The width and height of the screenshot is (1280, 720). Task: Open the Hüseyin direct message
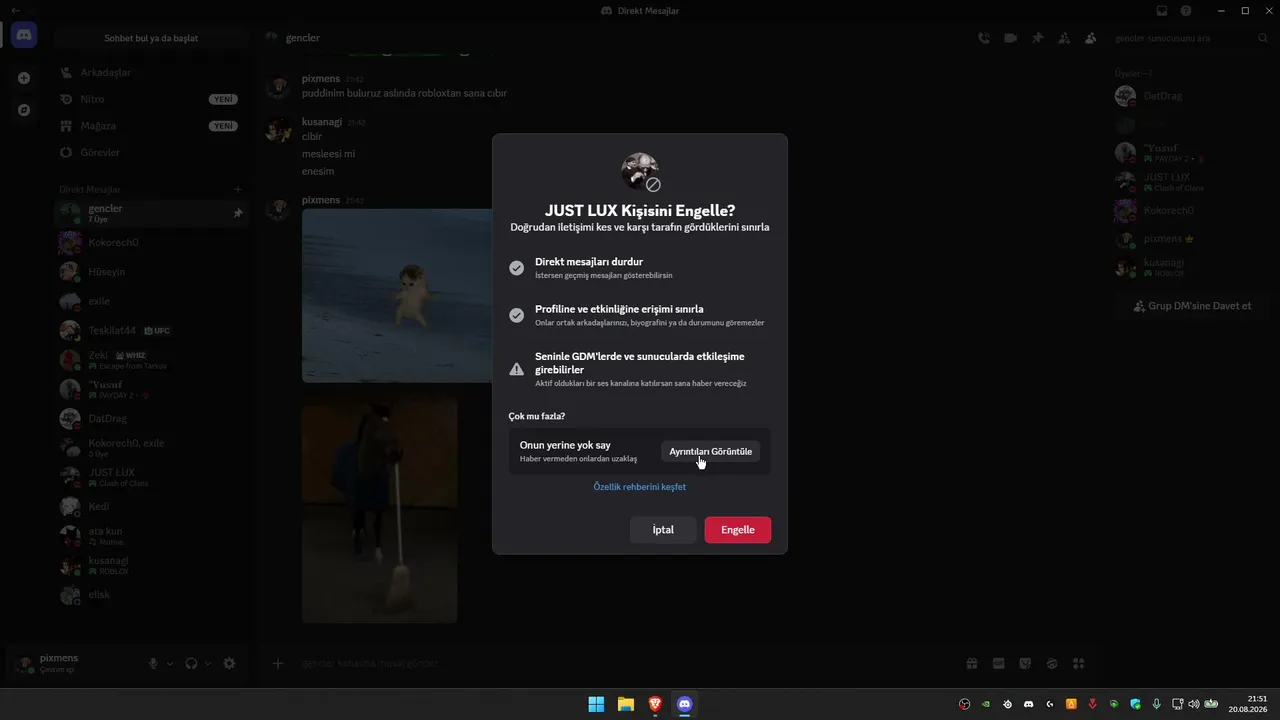click(x=151, y=272)
